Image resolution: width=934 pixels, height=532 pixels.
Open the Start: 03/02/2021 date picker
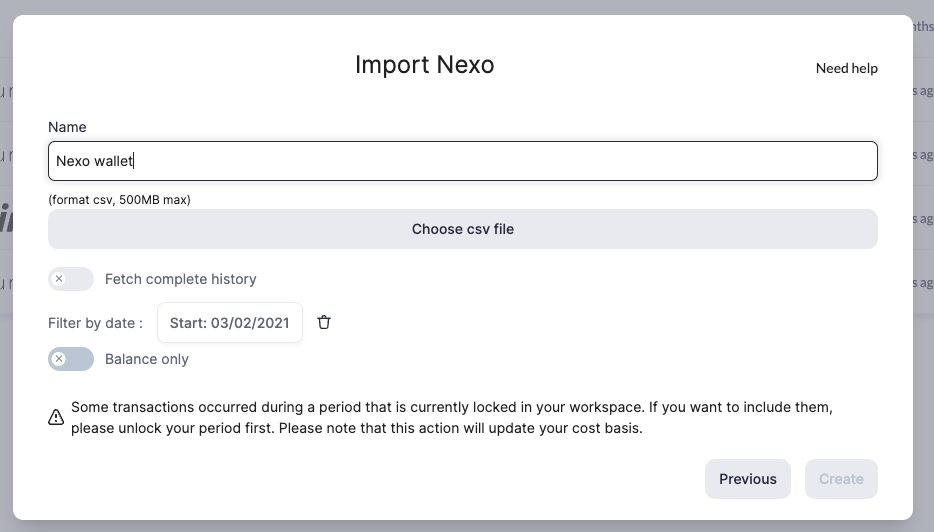tap(230, 323)
